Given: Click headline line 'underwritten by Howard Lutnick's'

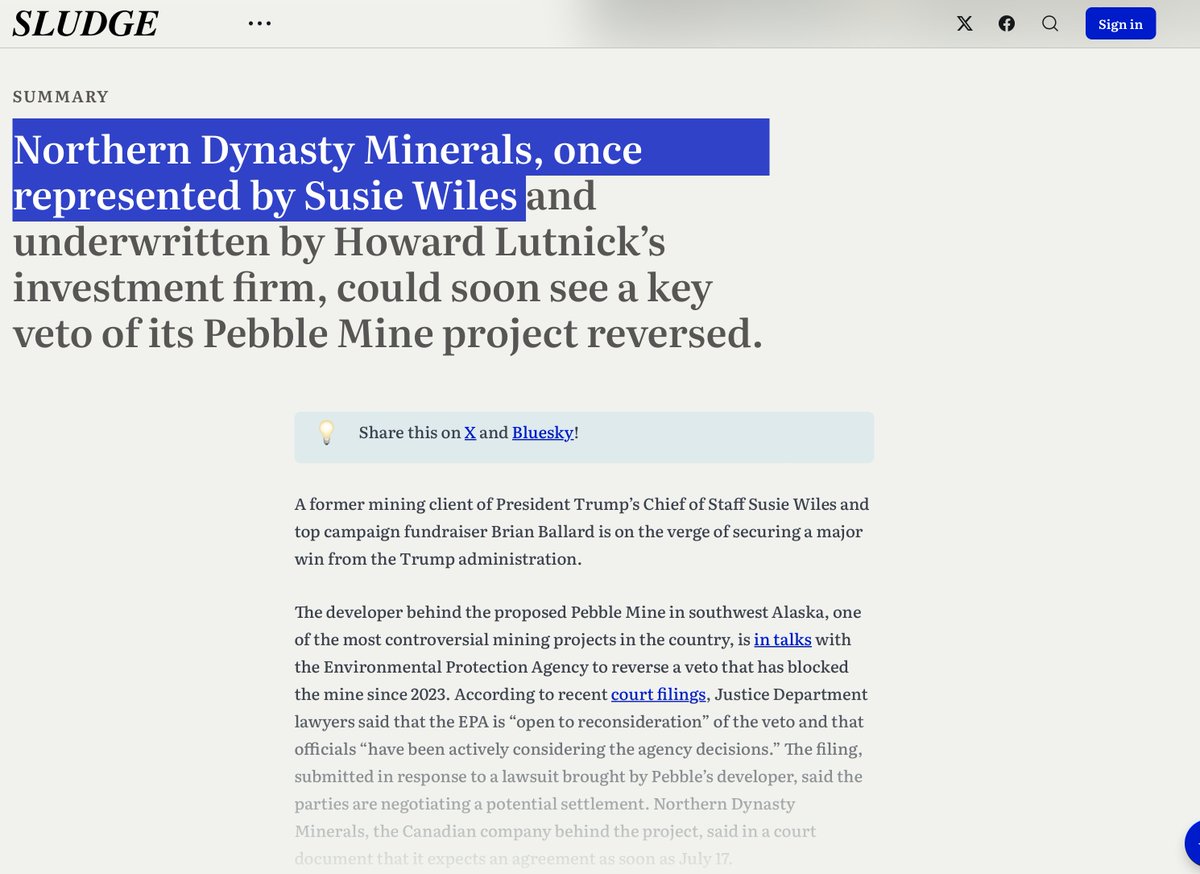Looking at the screenshot, I should click(x=339, y=241).
